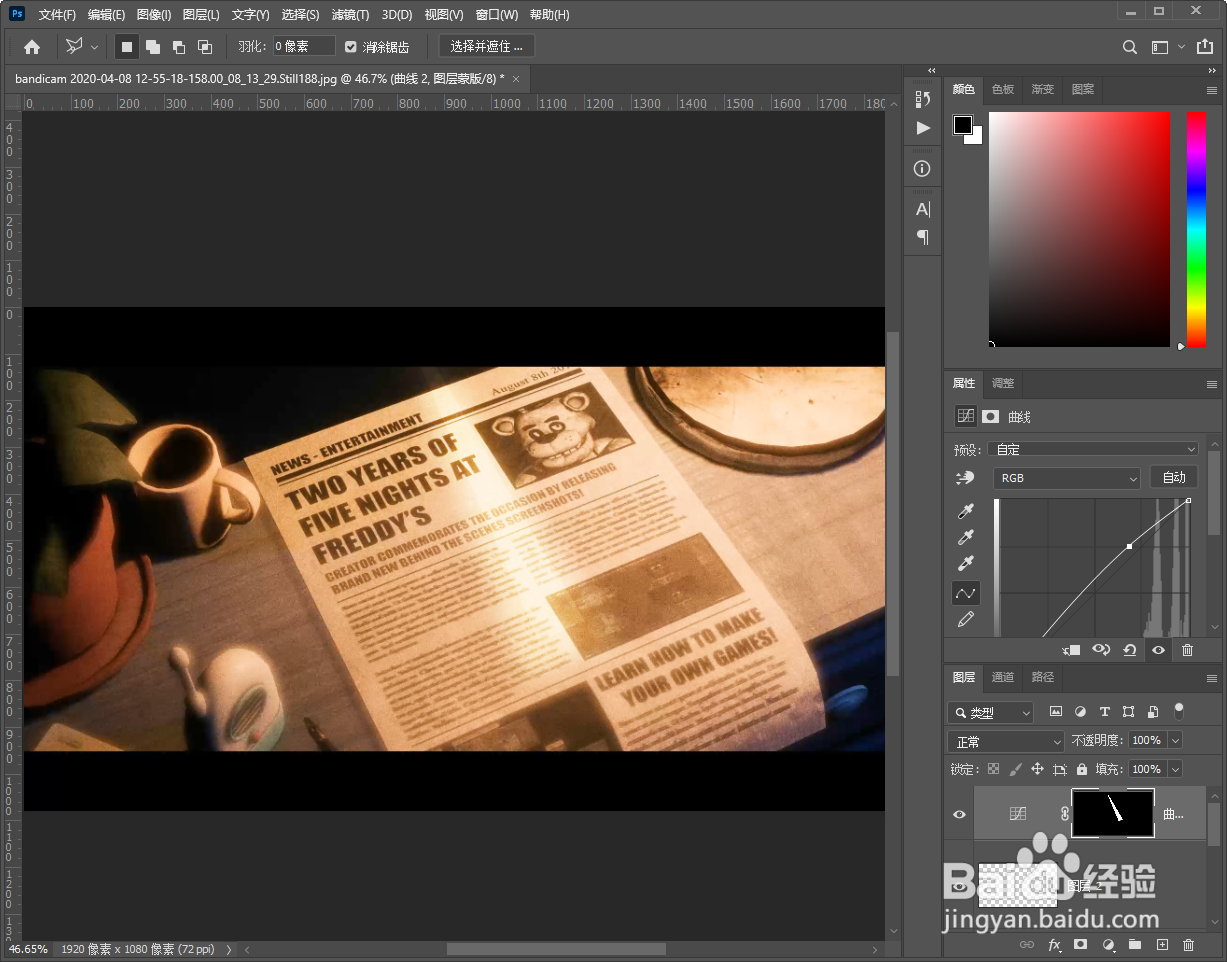The height and width of the screenshot is (962, 1227).
Task: Toggle adjustment visibility eye in Properties
Action: [1158, 650]
